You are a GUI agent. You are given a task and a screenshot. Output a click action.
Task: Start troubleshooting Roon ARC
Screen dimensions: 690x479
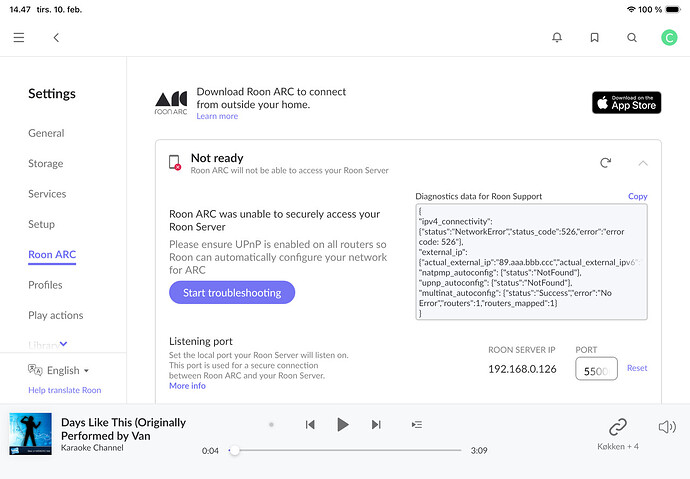(x=232, y=293)
